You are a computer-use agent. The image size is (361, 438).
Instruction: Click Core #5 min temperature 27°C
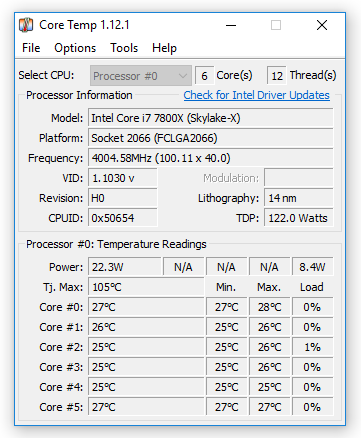[227, 407]
